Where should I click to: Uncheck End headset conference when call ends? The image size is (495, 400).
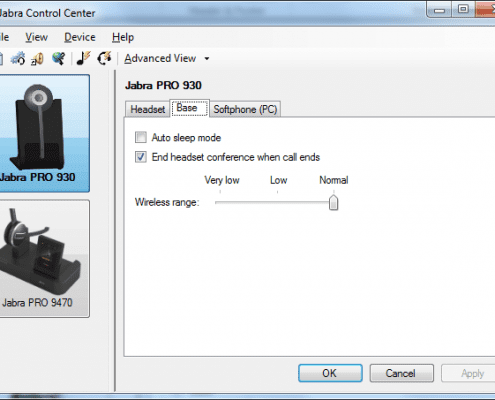coord(141,157)
